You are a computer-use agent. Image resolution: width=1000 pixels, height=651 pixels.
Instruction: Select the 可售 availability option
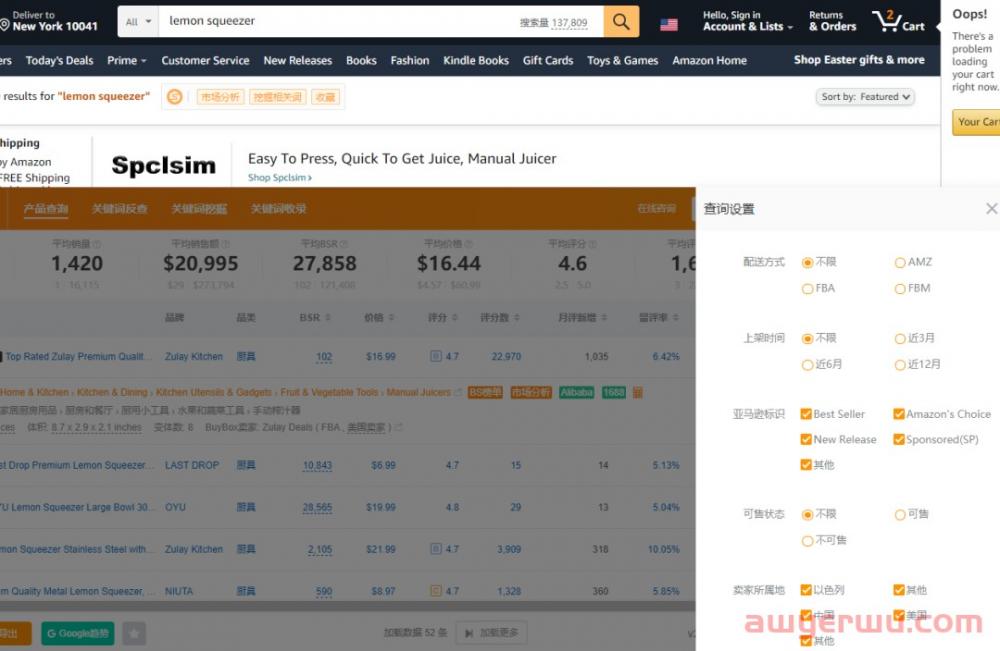[x=900, y=515]
